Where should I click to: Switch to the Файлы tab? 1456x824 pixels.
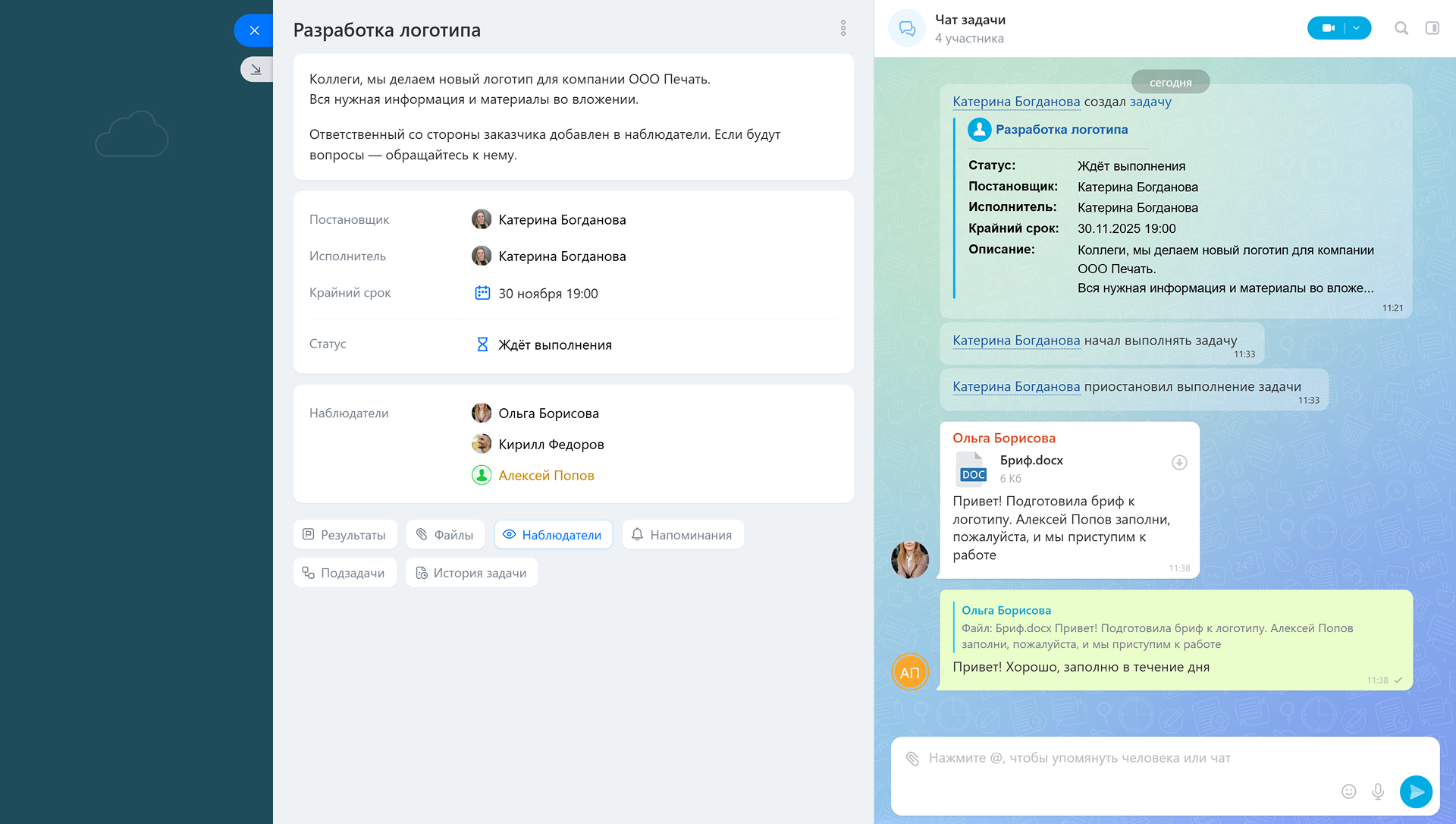445,535
